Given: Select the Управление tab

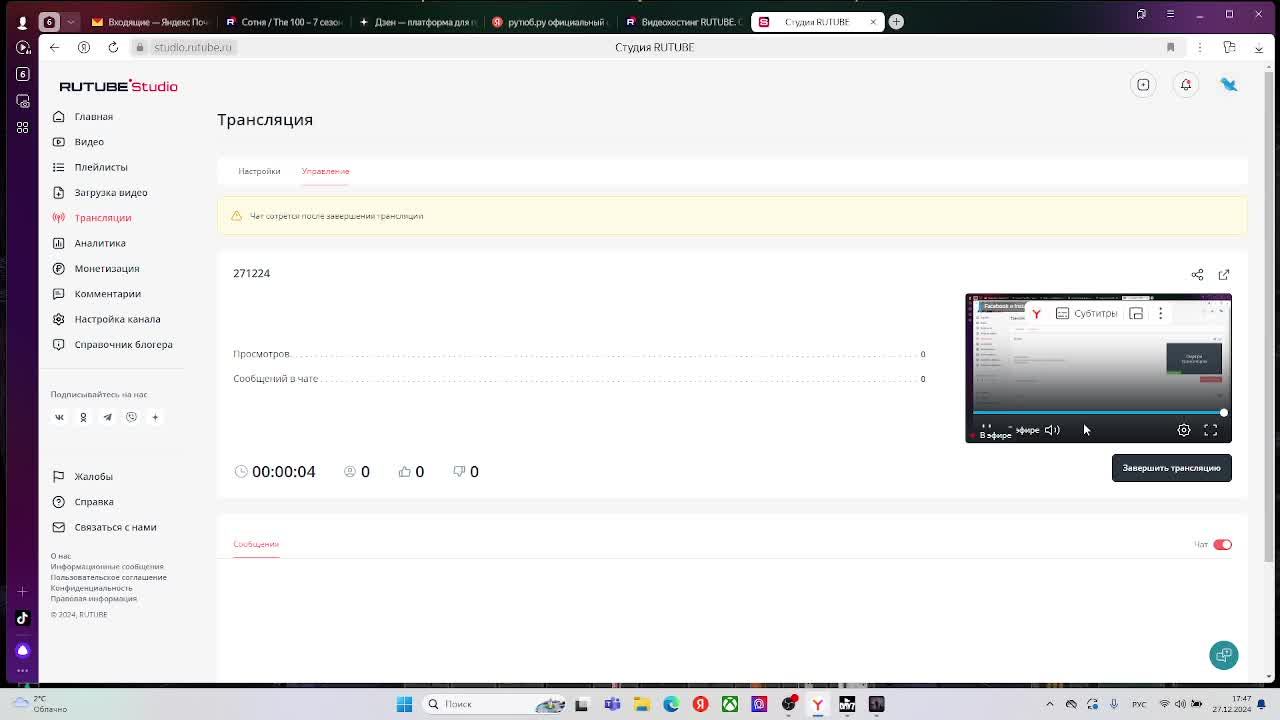Looking at the screenshot, I should click(325, 171).
